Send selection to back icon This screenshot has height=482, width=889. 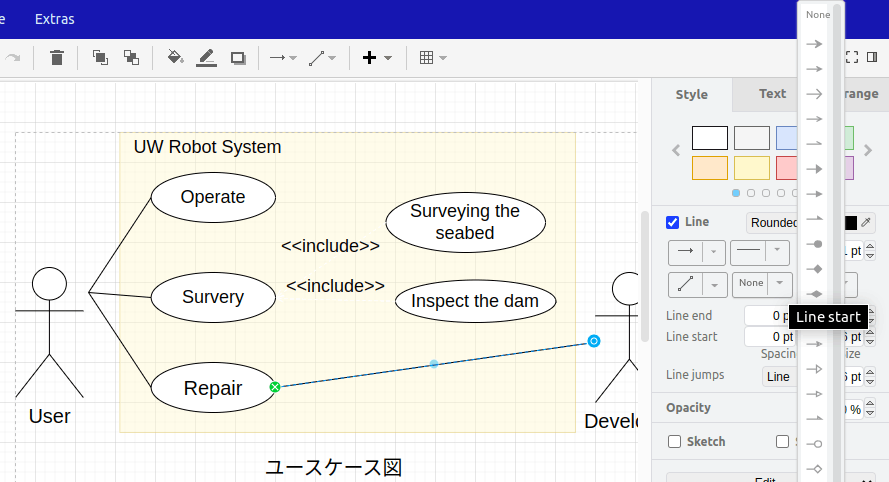[x=132, y=58]
